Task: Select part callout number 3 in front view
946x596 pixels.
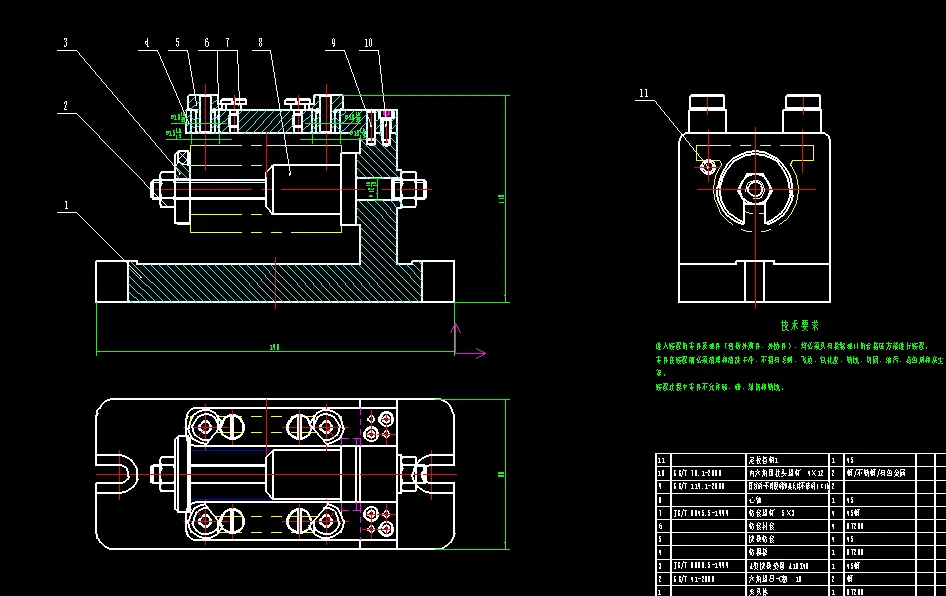Action: coord(66,43)
